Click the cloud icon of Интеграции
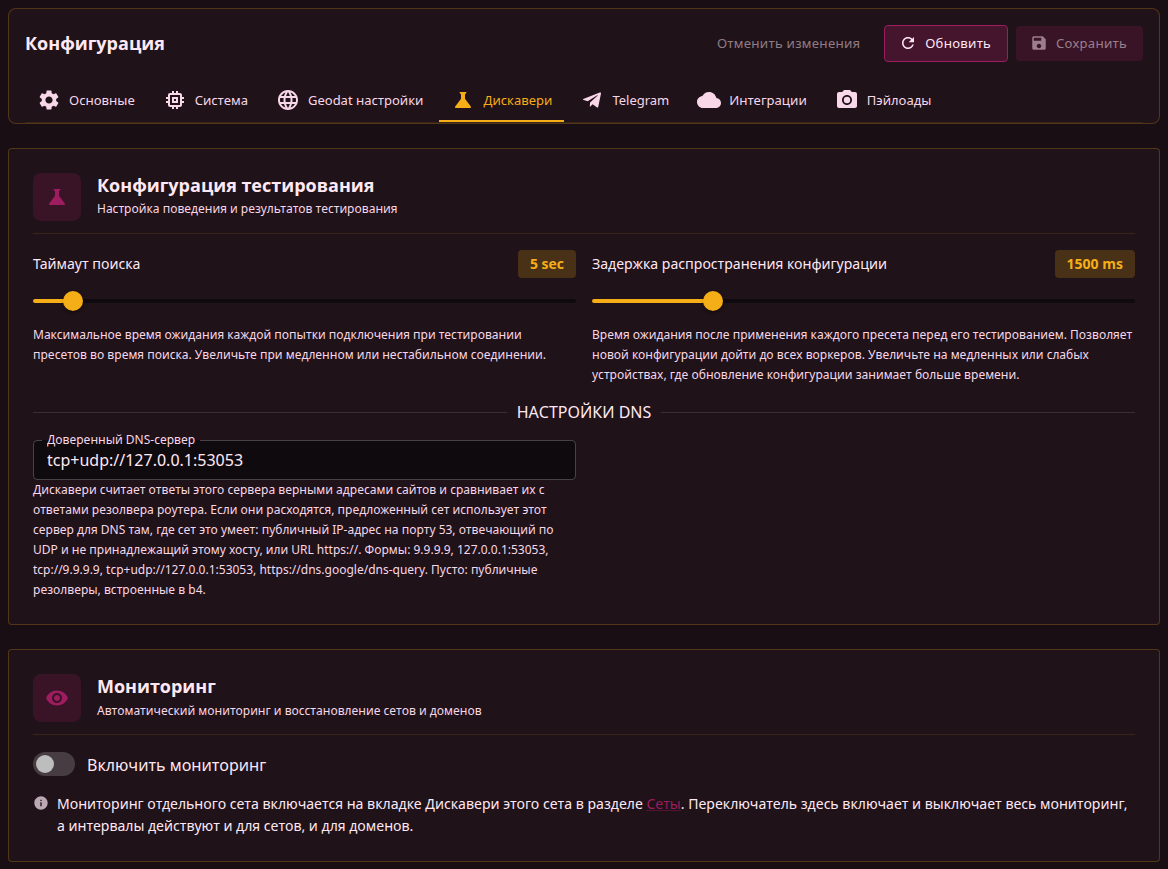Screen dimensions: 1168x869 [708, 101]
